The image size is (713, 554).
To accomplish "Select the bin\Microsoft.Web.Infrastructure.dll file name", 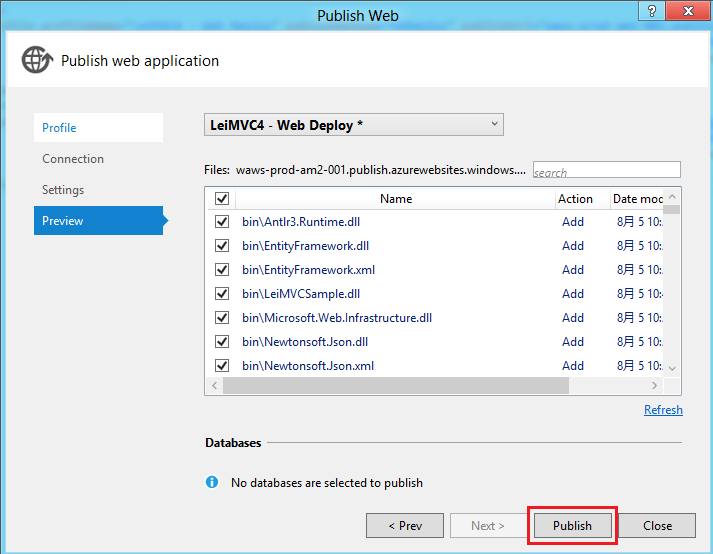I will [x=337, y=317].
